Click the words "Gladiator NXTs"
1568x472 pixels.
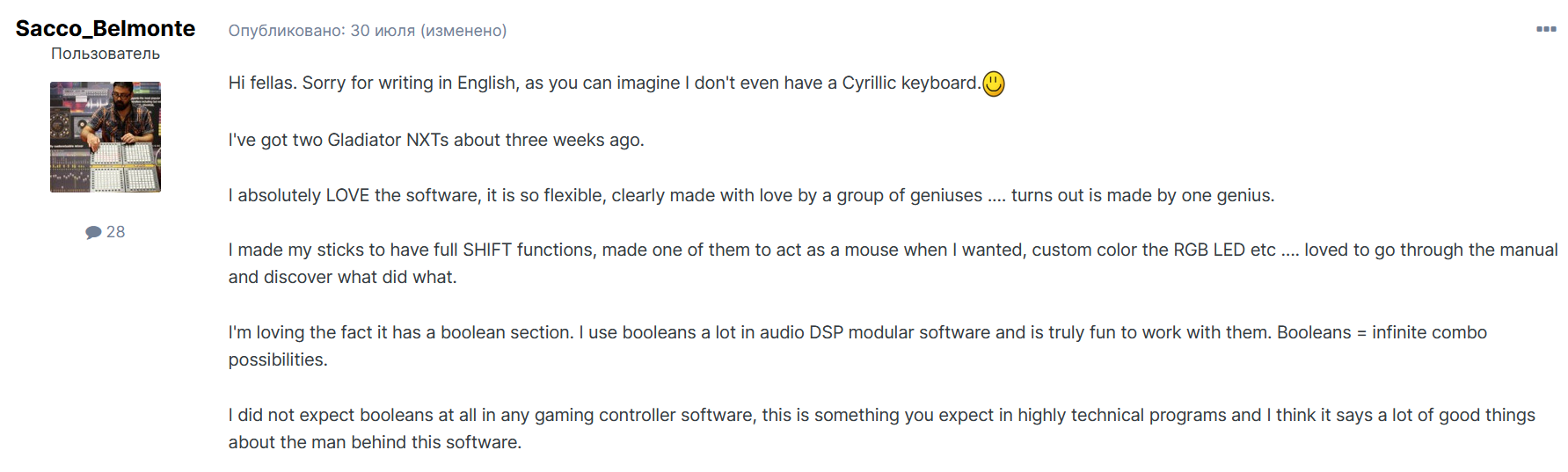coord(388,140)
